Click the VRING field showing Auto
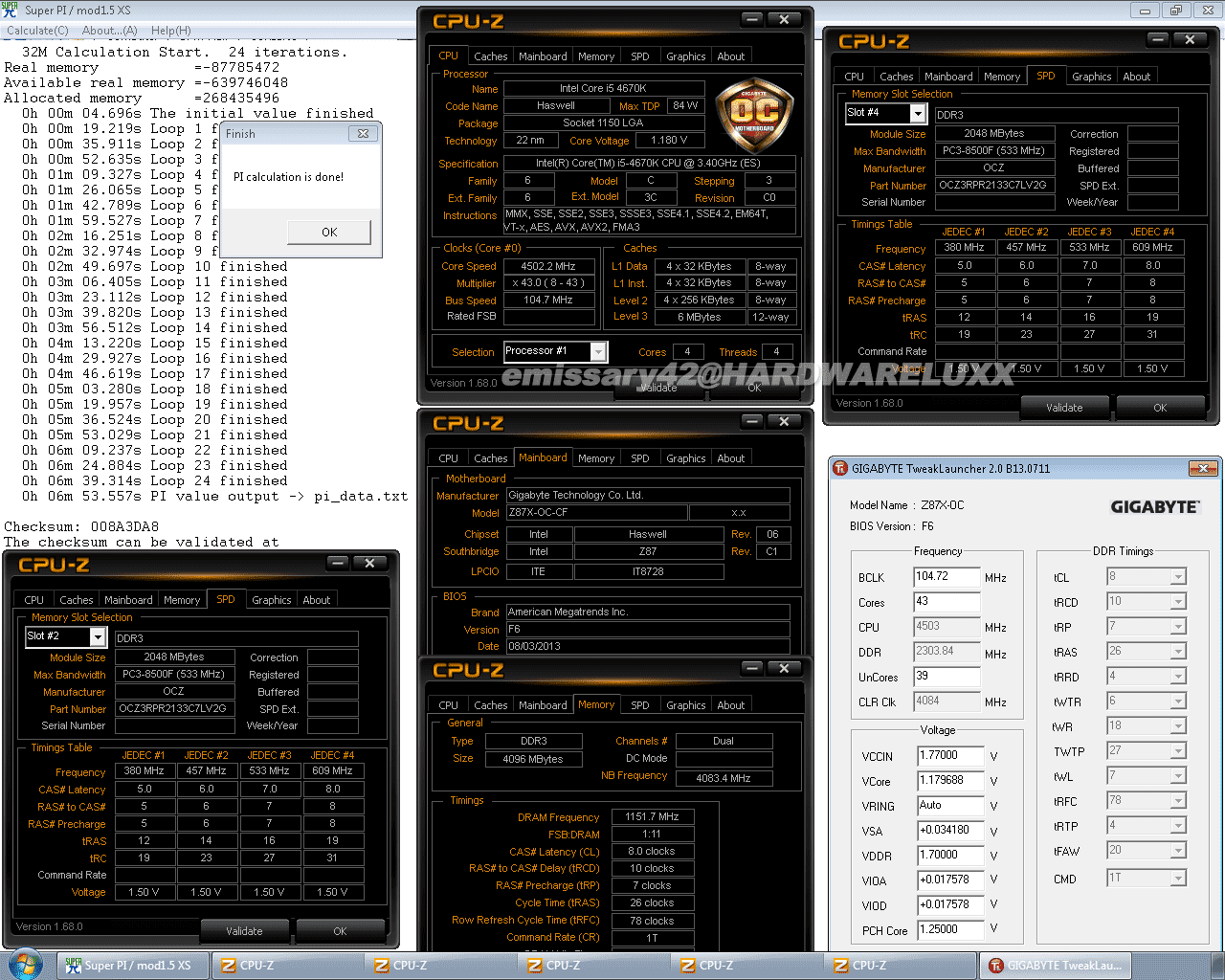The image size is (1225, 980). coord(950,806)
